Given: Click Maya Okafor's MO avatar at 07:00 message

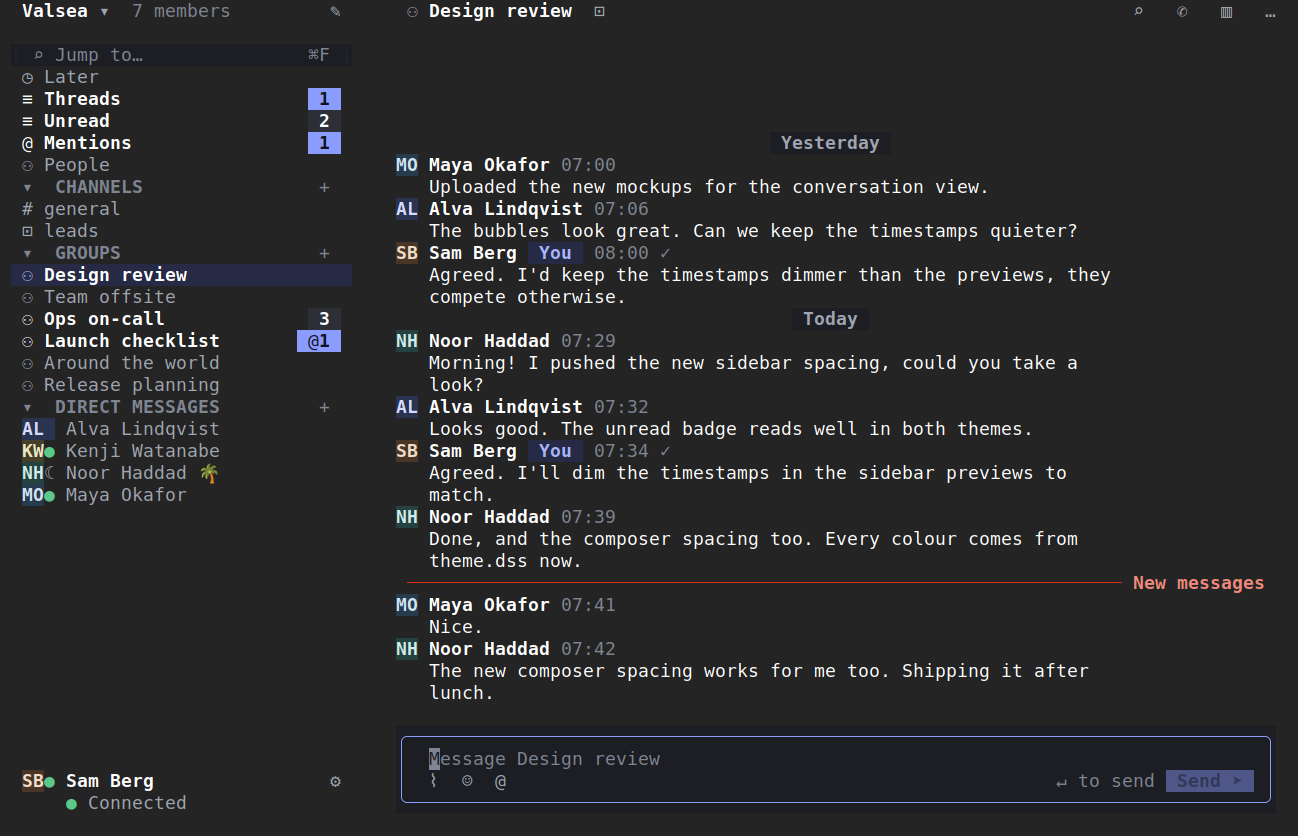Looking at the screenshot, I should pyautogui.click(x=407, y=165).
